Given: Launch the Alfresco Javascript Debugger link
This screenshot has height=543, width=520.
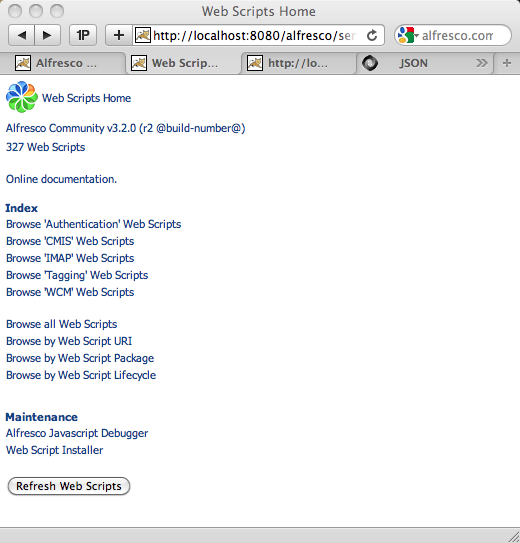Looking at the screenshot, I should [x=77, y=433].
